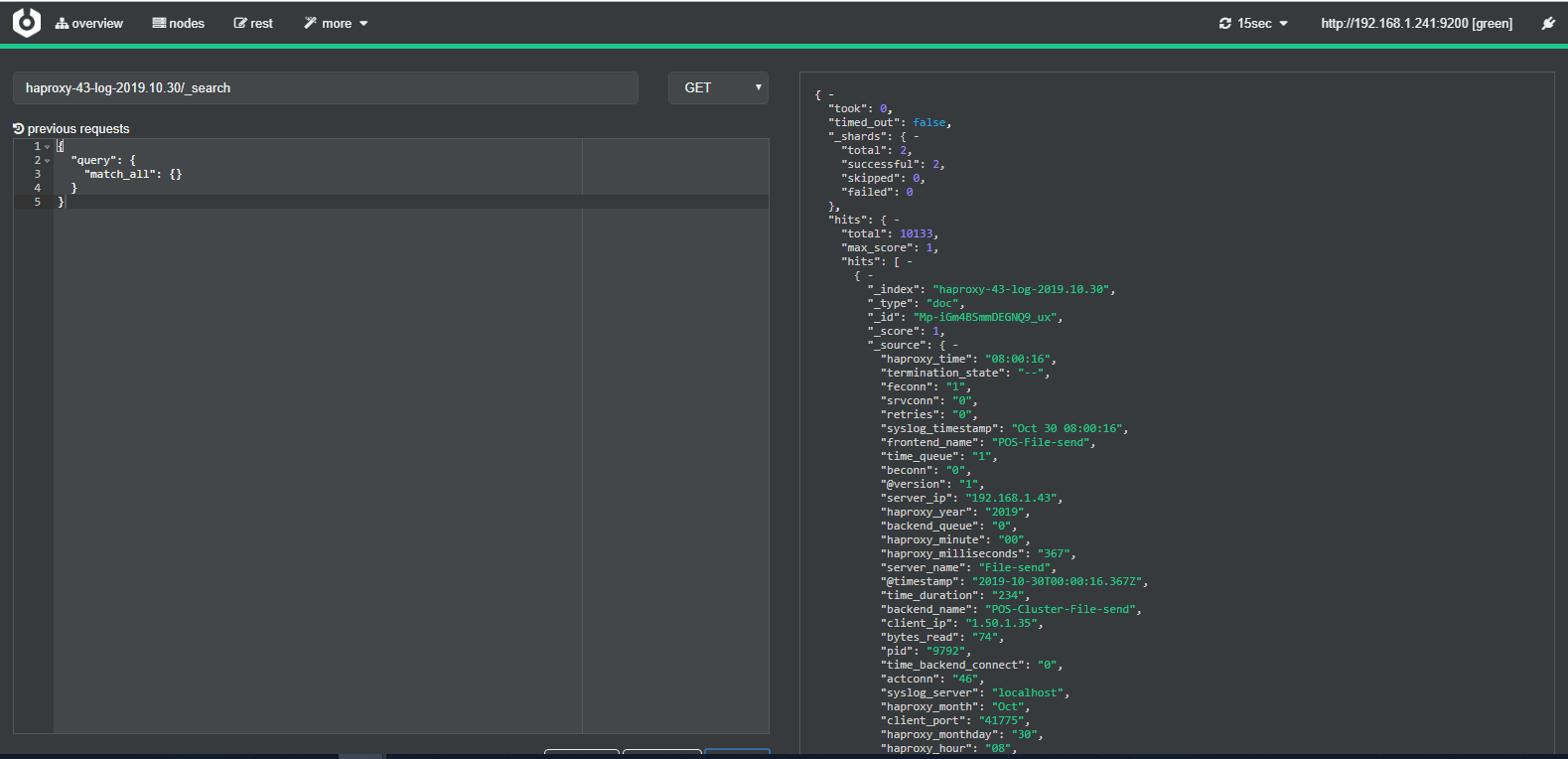The width and height of the screenshot is (1568, 759).
Task: Click the backend_name value POS-Cluster-File-send
Action: coord(1060,610)
